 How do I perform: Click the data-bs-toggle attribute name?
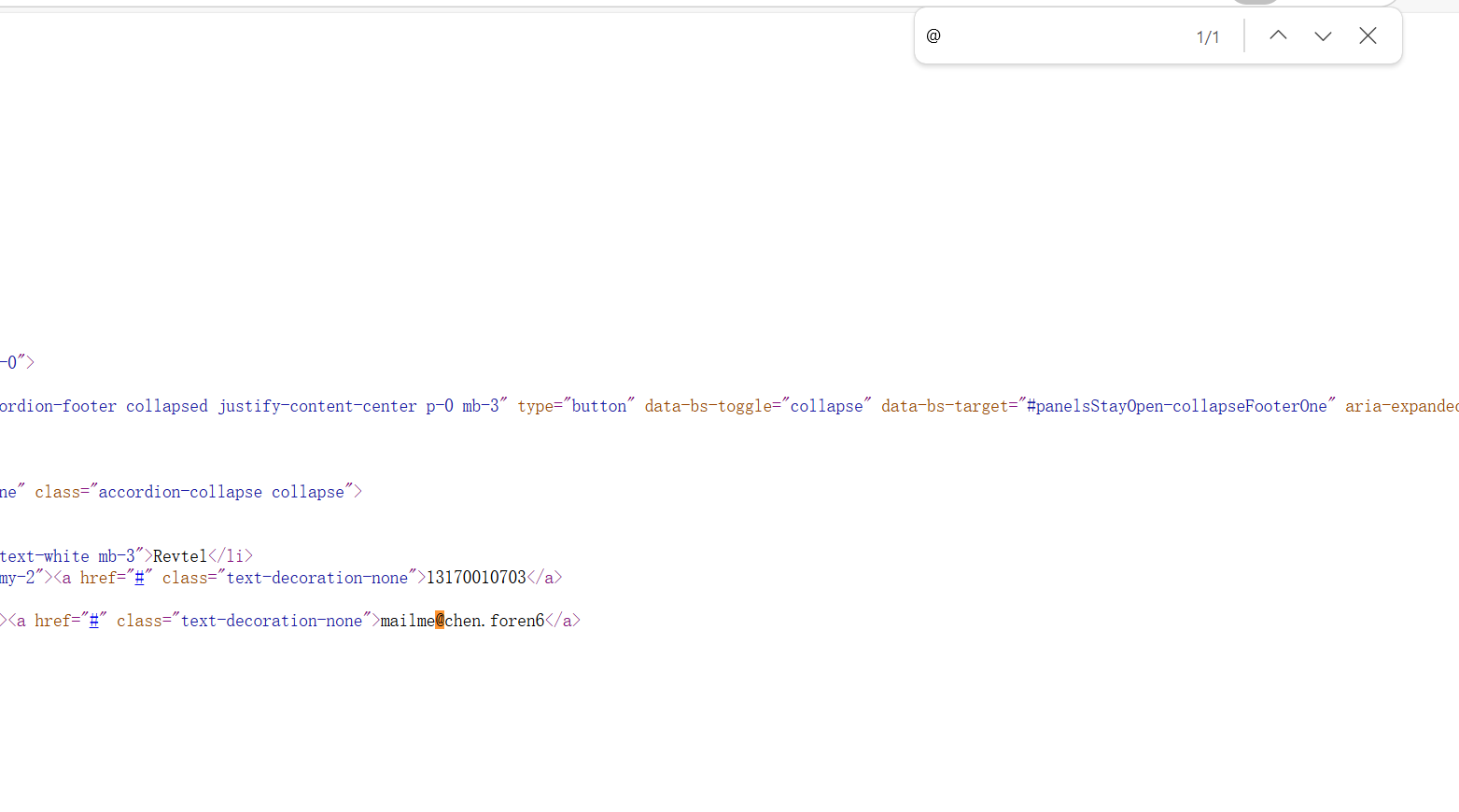708,406
